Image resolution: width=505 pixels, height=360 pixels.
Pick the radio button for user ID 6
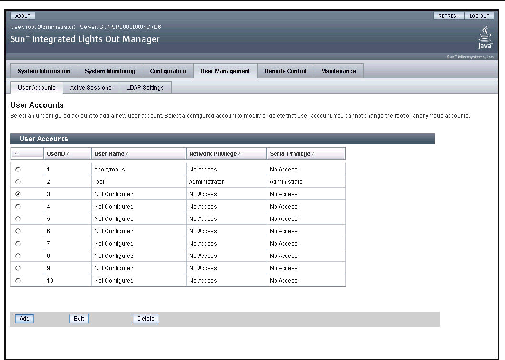coord(18,231)
